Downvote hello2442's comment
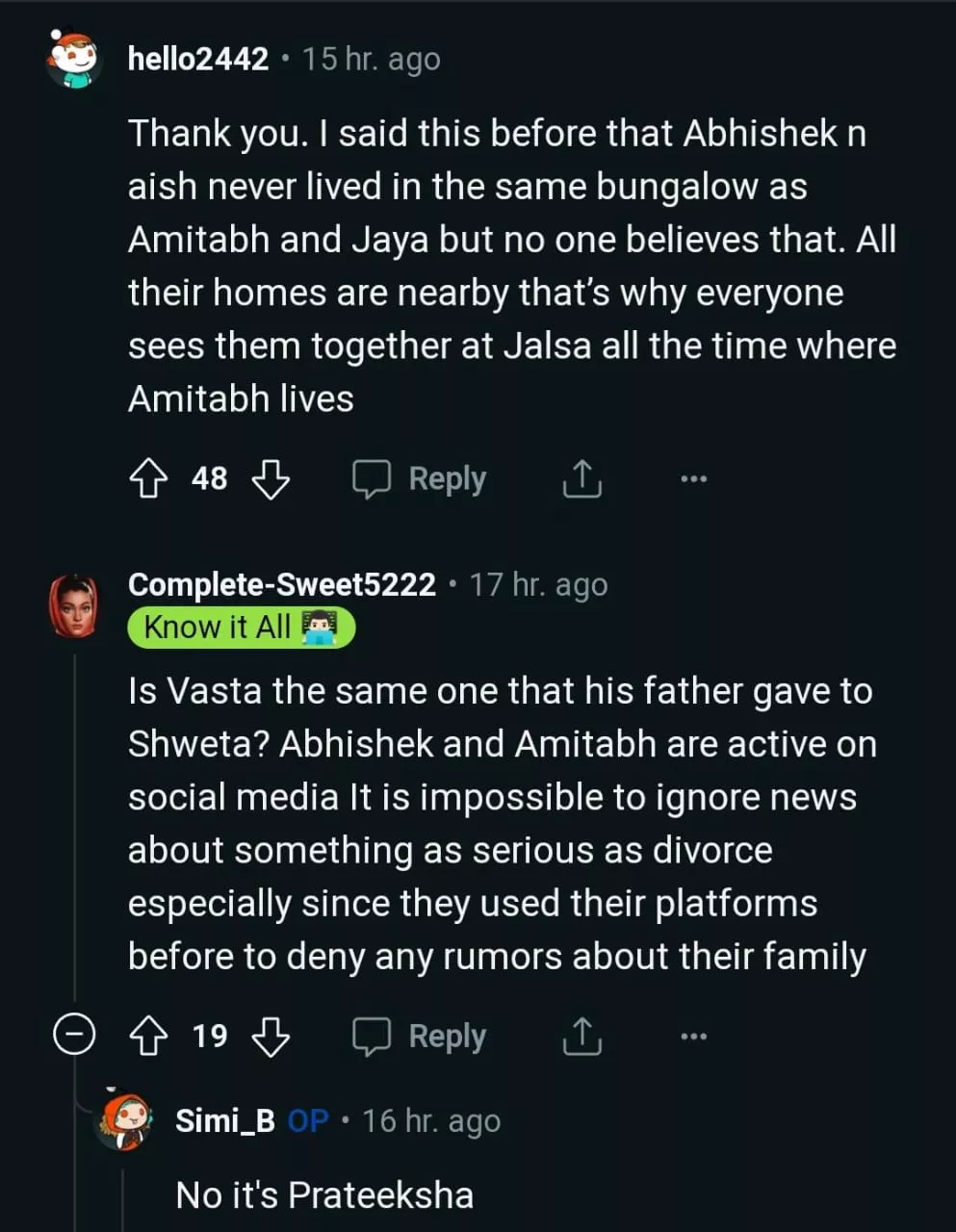 click(271, 478)
